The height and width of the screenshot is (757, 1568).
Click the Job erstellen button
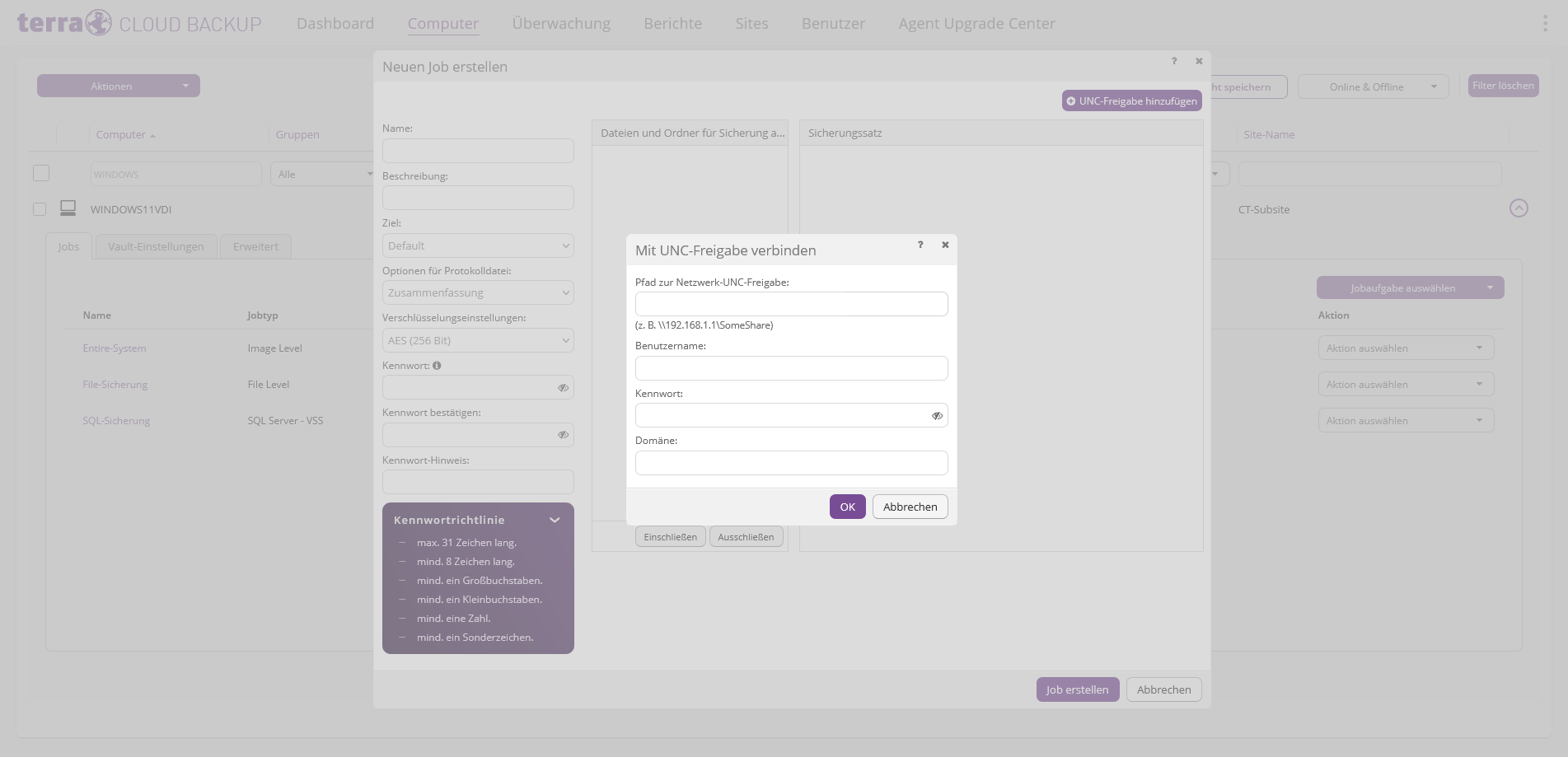[1078, 689]
